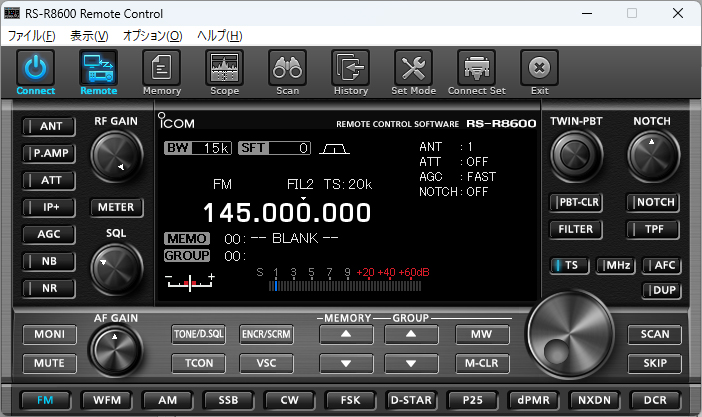This screenshot has width=702, height=417.
Task: Click the SKIP button
Action: tap(655, 363)
